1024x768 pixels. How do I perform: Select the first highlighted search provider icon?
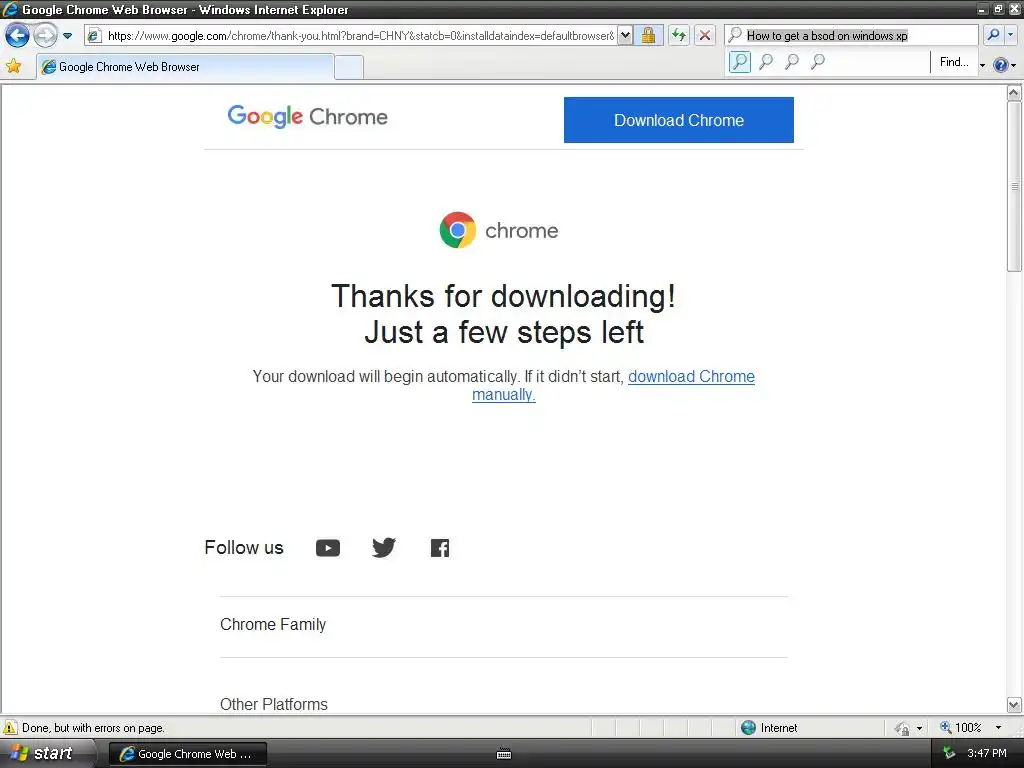tap(739, 62)
